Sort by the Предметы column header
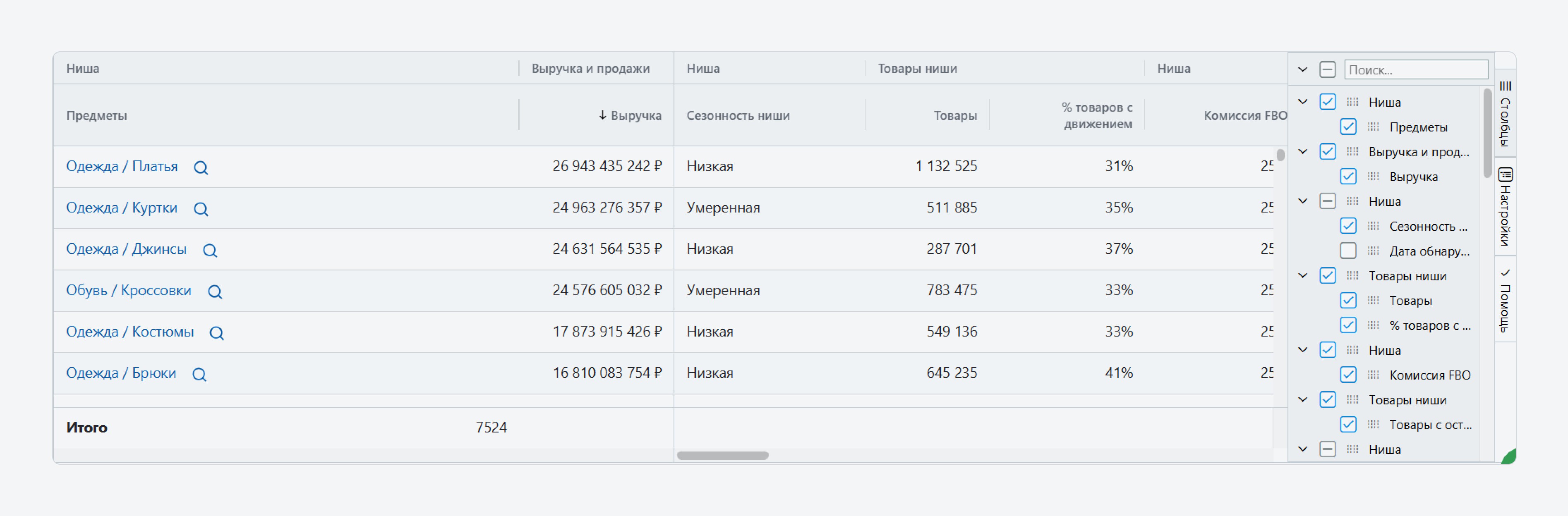 [96, 115]
